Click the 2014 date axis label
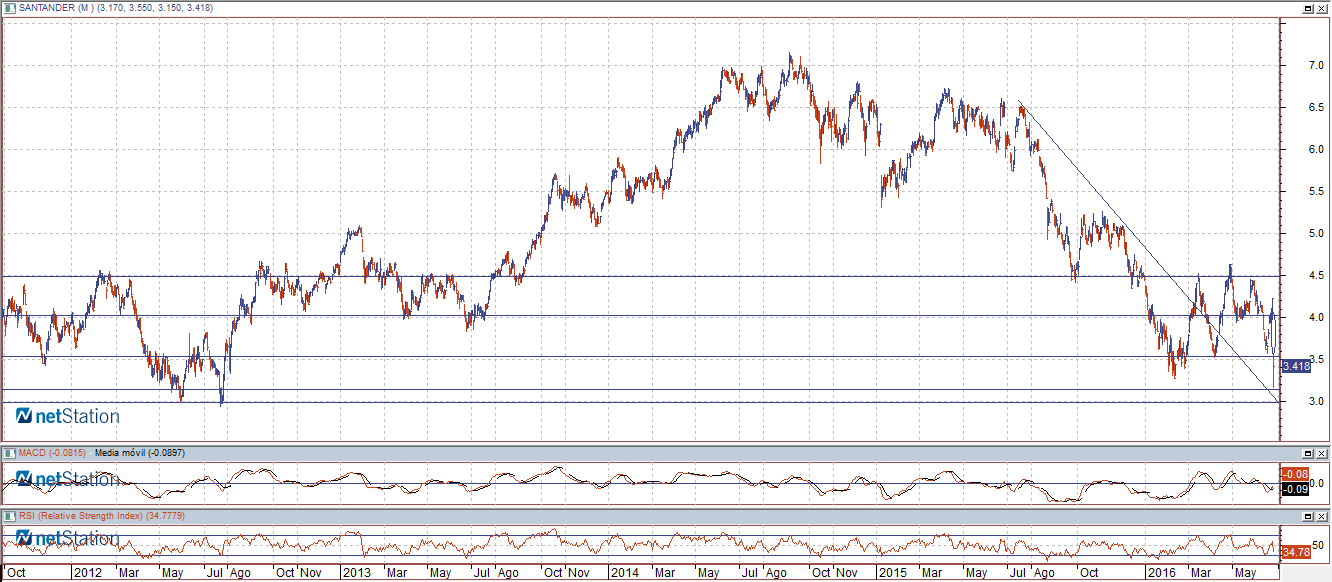Viewport: 1332px width, 582px height. (x=624, y=574)
